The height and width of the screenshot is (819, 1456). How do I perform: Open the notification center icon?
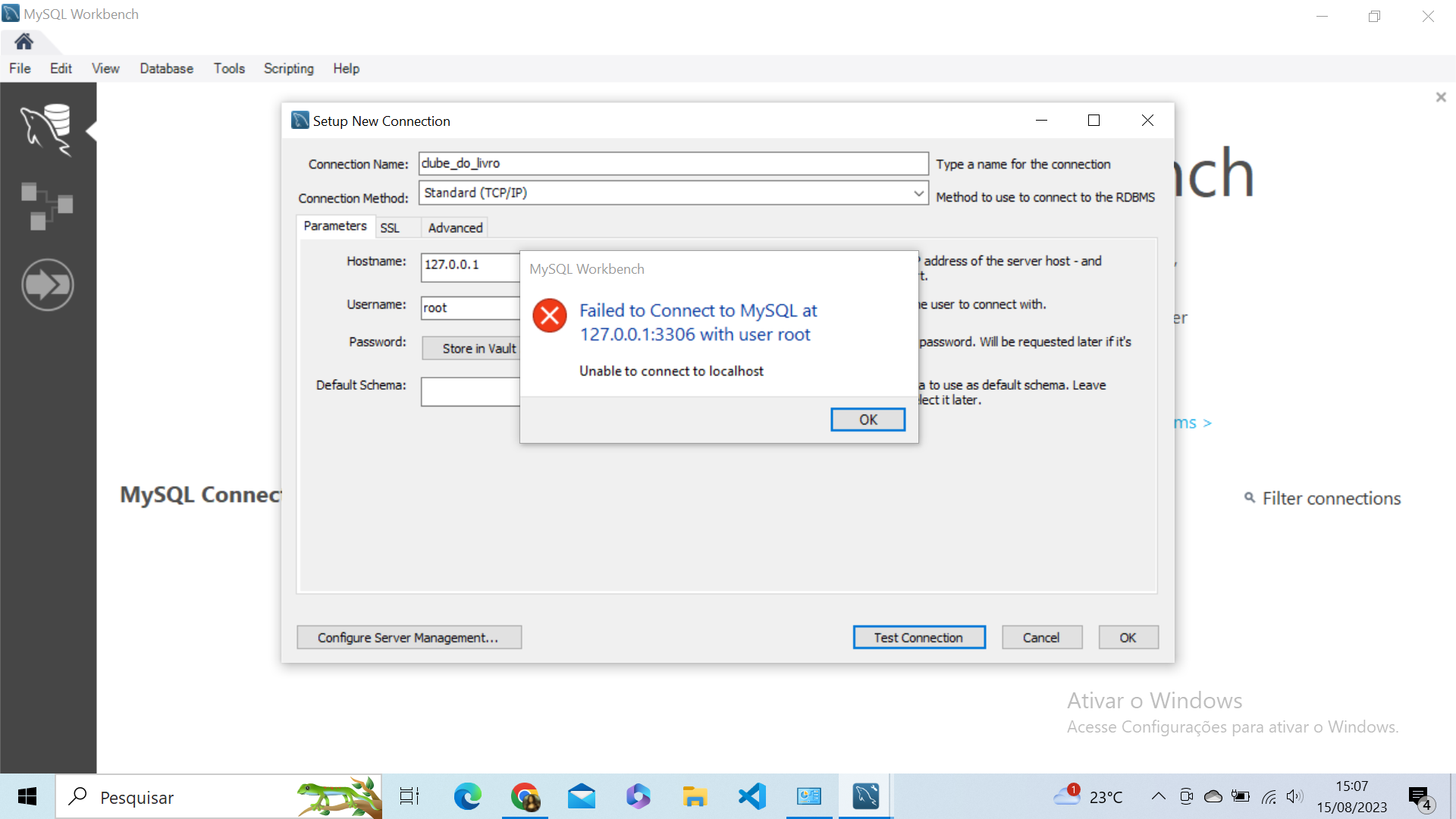[x=1420, y=798]
